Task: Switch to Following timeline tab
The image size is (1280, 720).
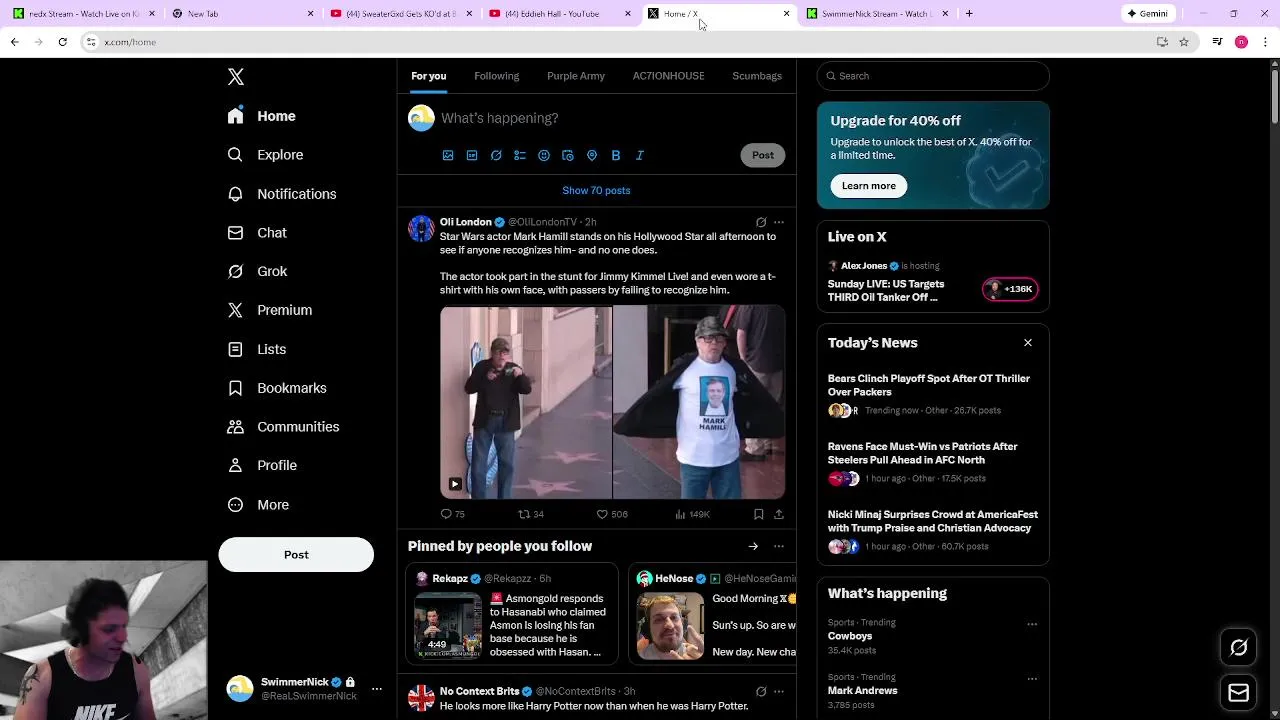Action: (497, 76)
